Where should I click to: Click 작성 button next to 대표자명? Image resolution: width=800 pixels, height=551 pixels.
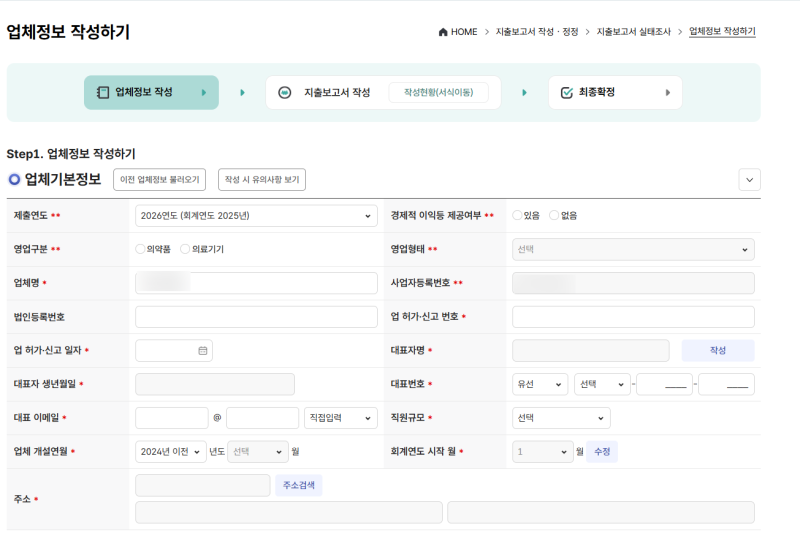point(718,350)
